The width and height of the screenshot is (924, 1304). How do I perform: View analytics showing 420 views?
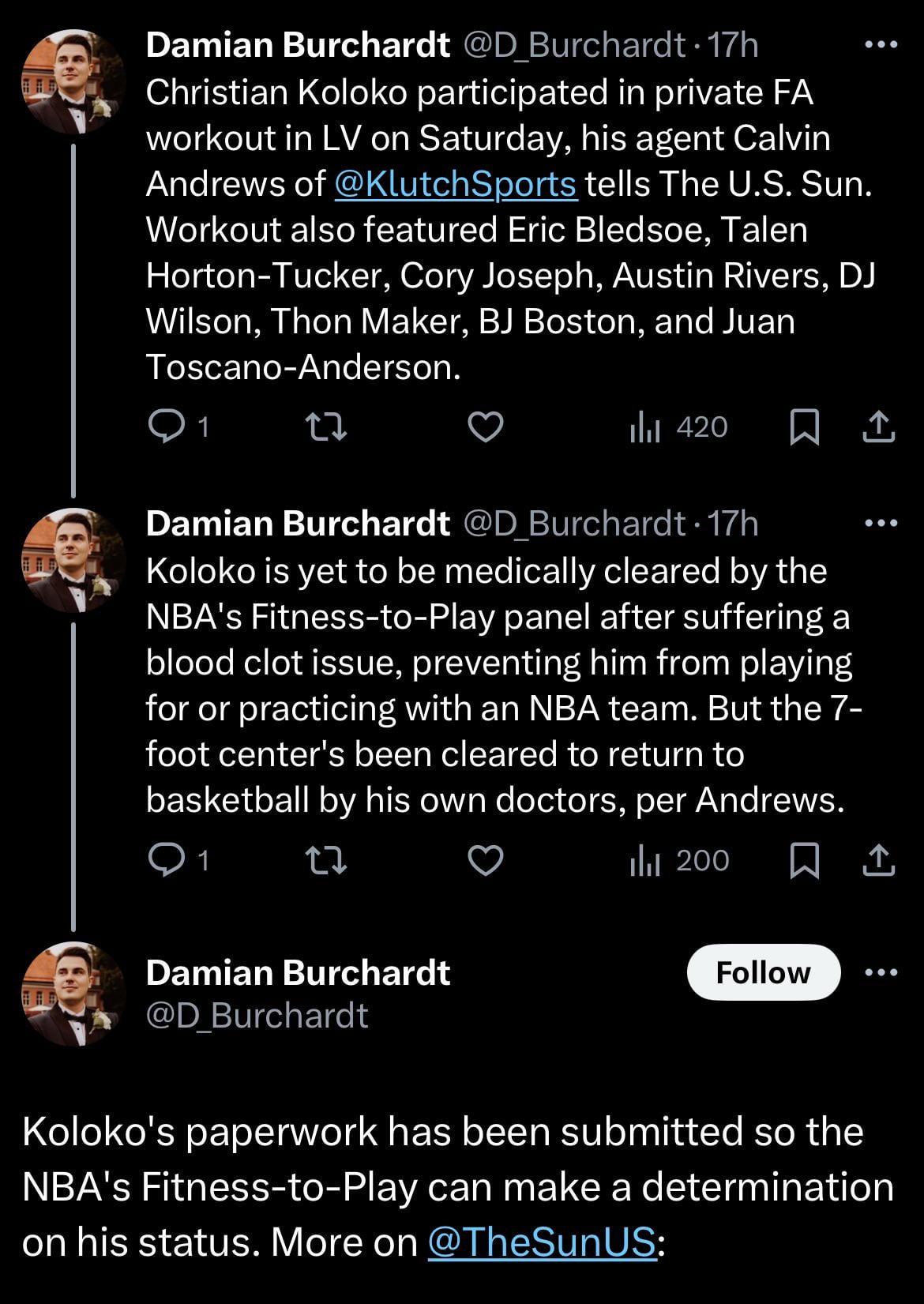(x=678, y=427)
